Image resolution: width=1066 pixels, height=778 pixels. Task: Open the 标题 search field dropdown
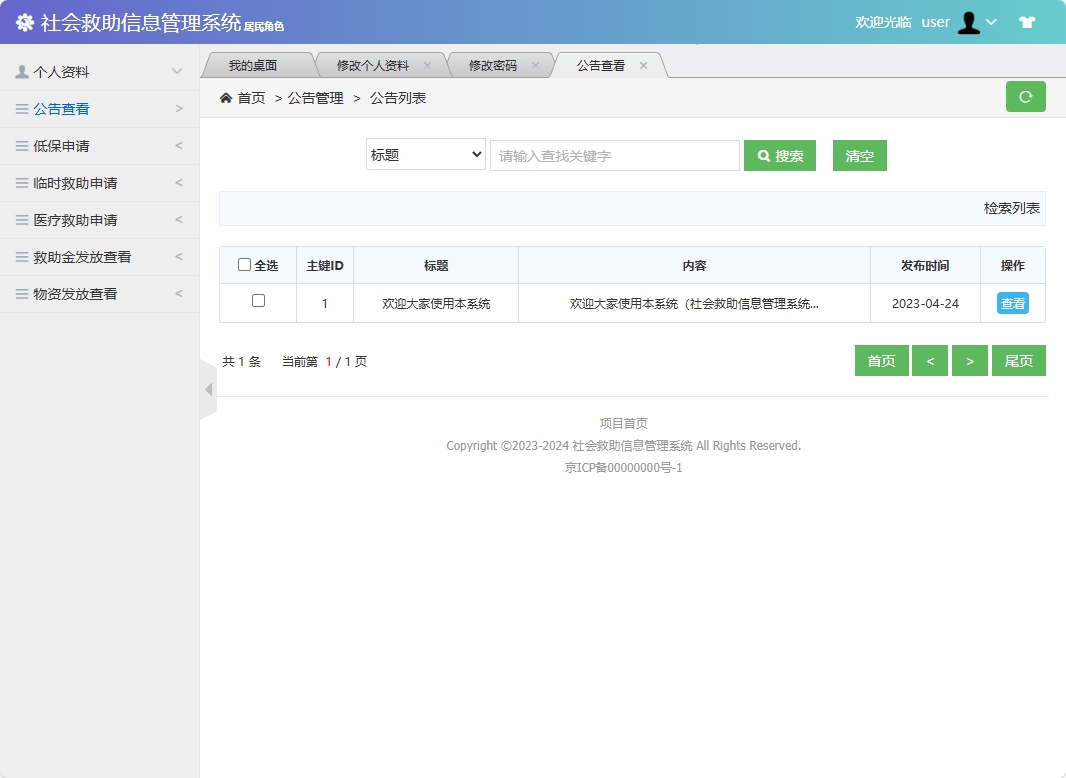(425, 155)
